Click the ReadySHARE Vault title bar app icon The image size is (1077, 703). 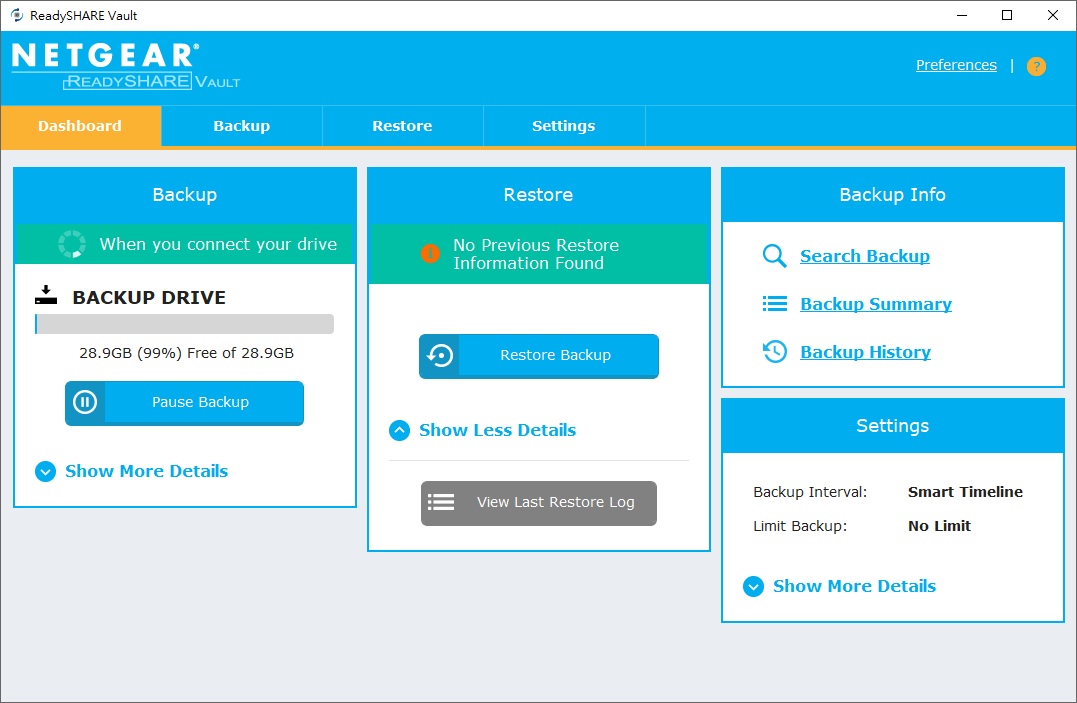pyautogui.click(x=16, y=15)
